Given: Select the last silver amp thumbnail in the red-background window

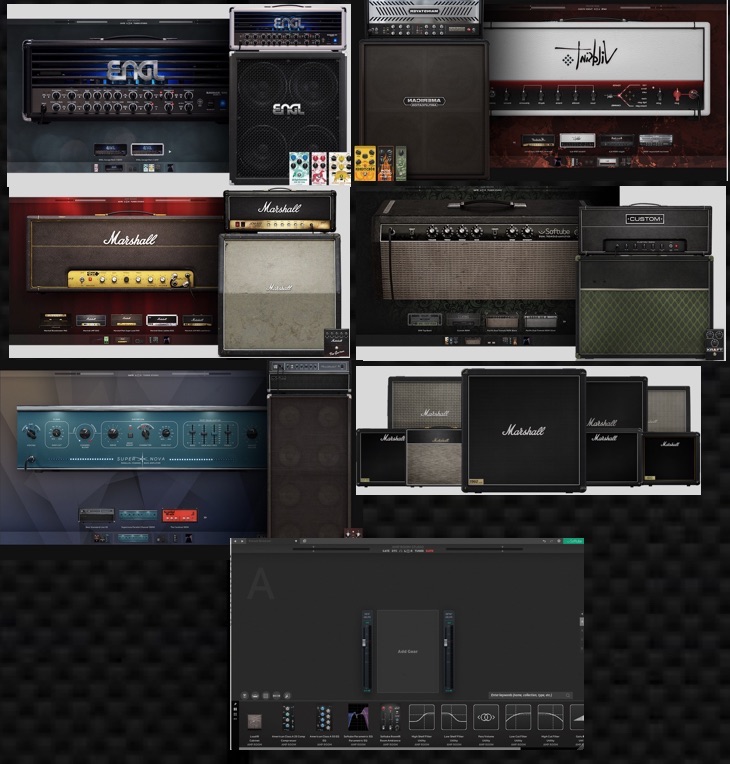Looking at the screenshot, I should [655, 140].
